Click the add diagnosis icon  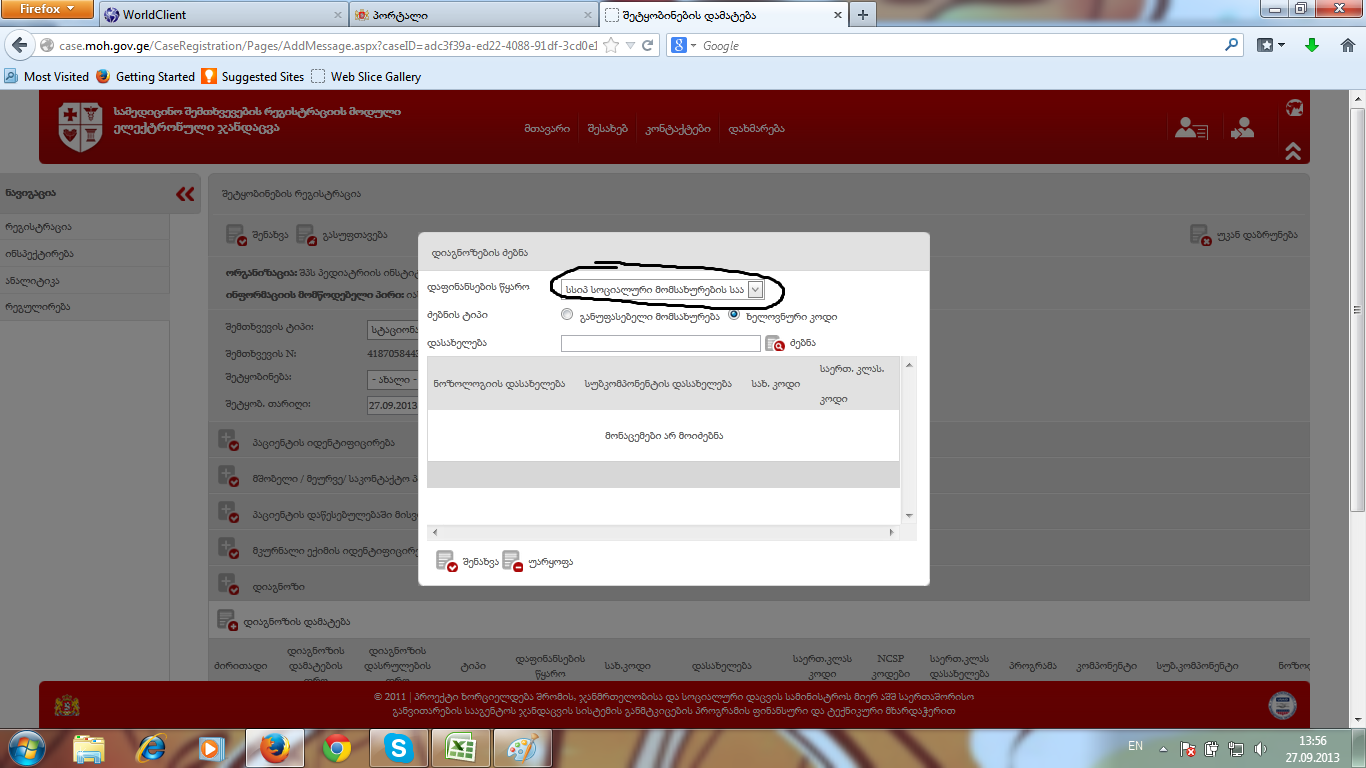pyautogui.click(x=227, y=620)
